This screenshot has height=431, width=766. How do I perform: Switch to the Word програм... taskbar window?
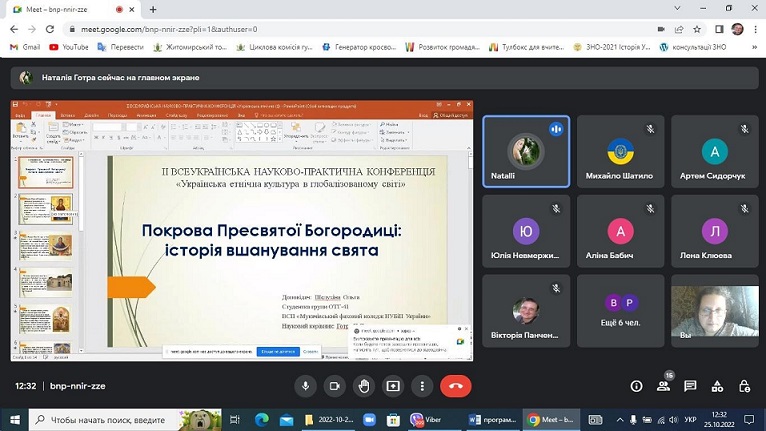tap(492, 420)
